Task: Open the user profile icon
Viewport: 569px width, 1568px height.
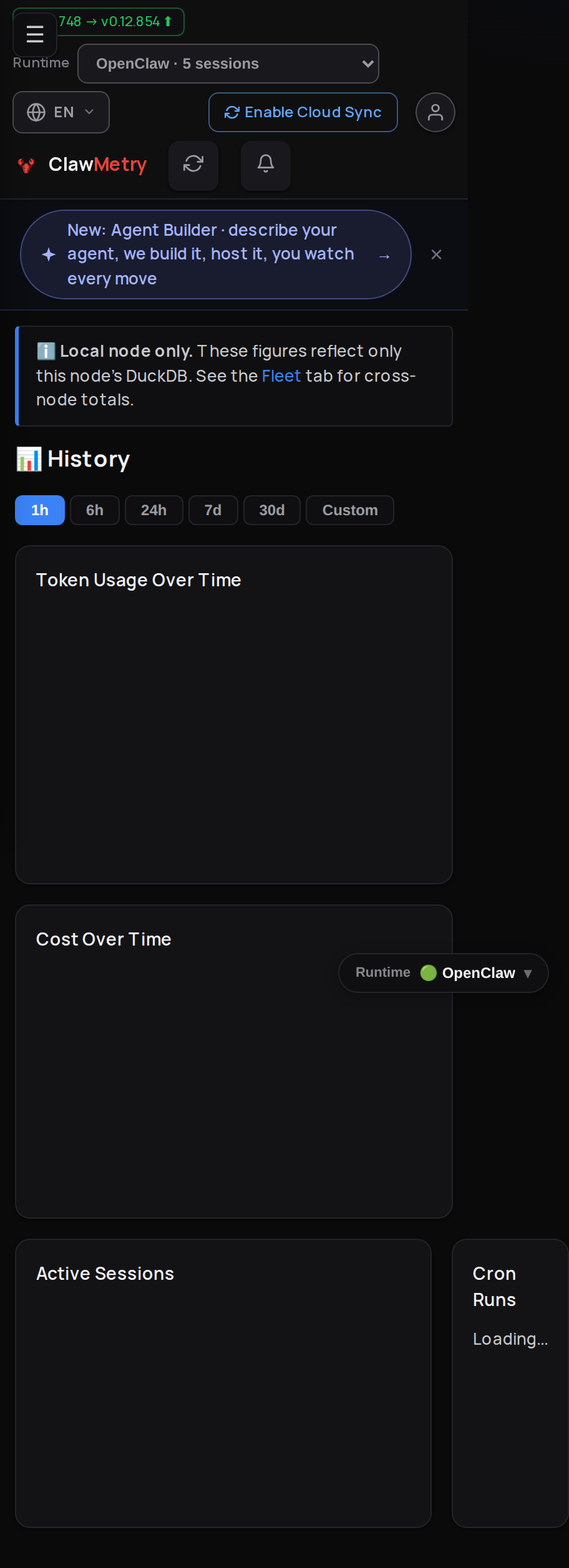Action: 435,112
